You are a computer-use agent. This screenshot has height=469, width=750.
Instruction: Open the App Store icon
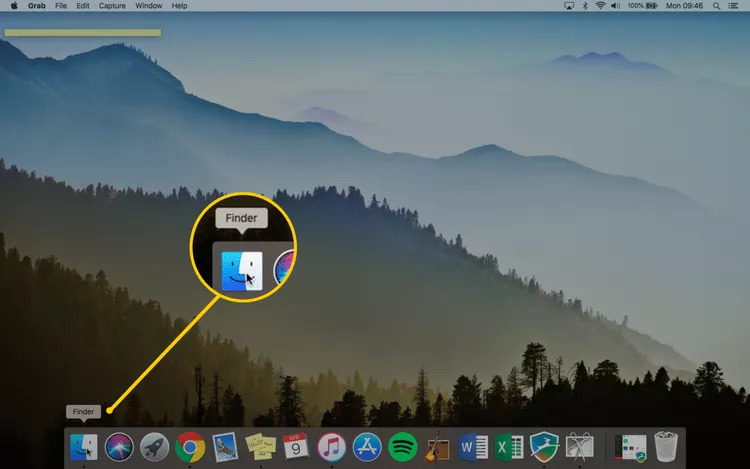point(367,446)
